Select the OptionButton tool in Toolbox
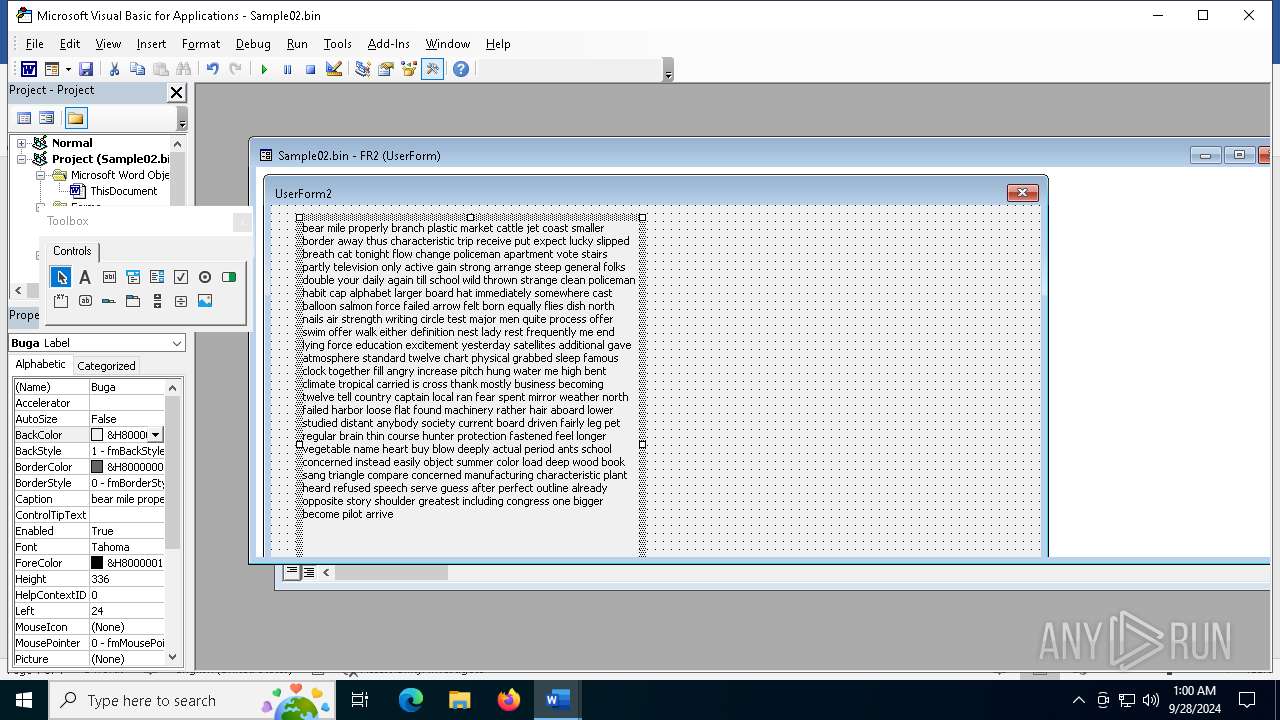The height and width of the screenshot is (720, 1280). pyautogui.click(x=205, y=277)
